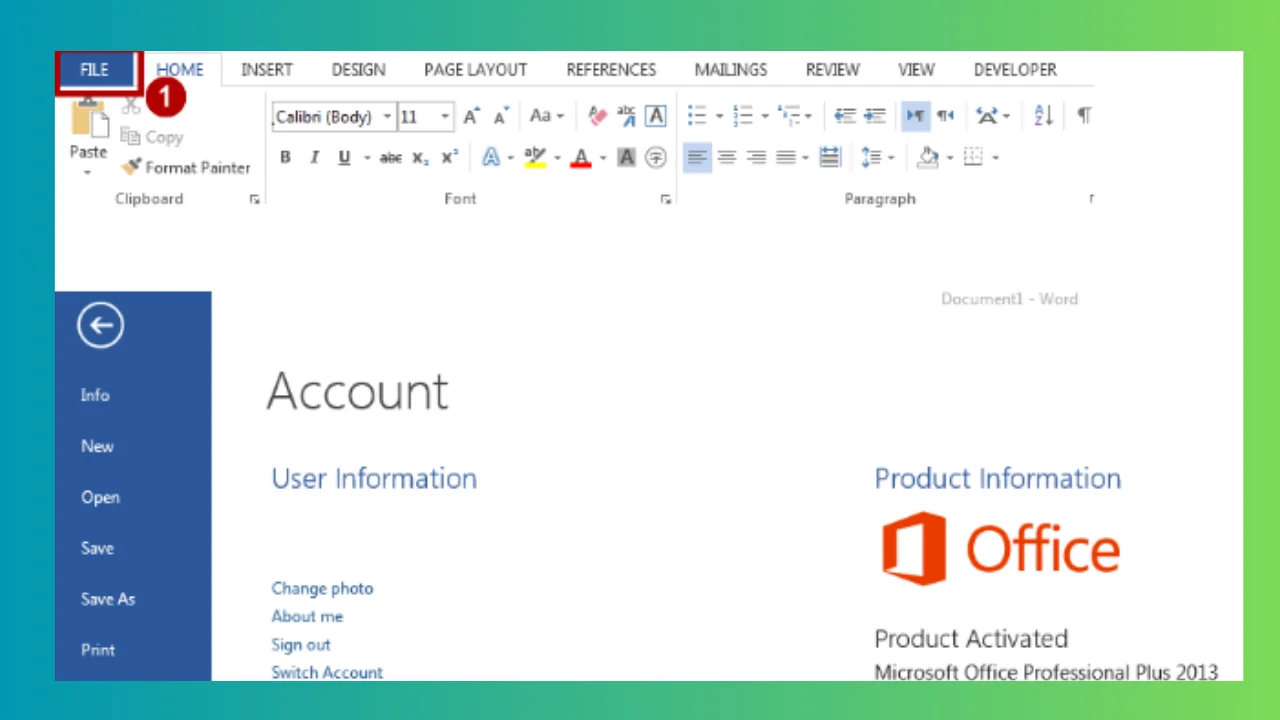Open the Font dialog launcher
Viewport: 1280px width, 720px height.
click(x=666, y=200)
